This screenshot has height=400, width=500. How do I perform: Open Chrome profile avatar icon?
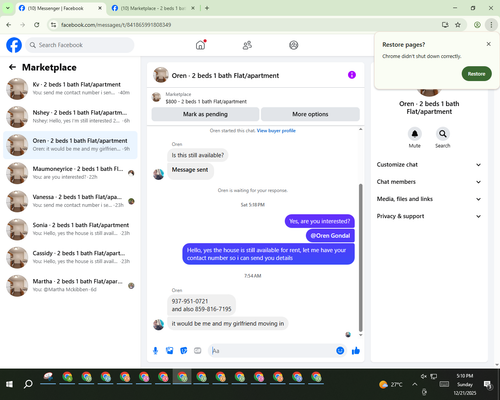coord(477,25)
